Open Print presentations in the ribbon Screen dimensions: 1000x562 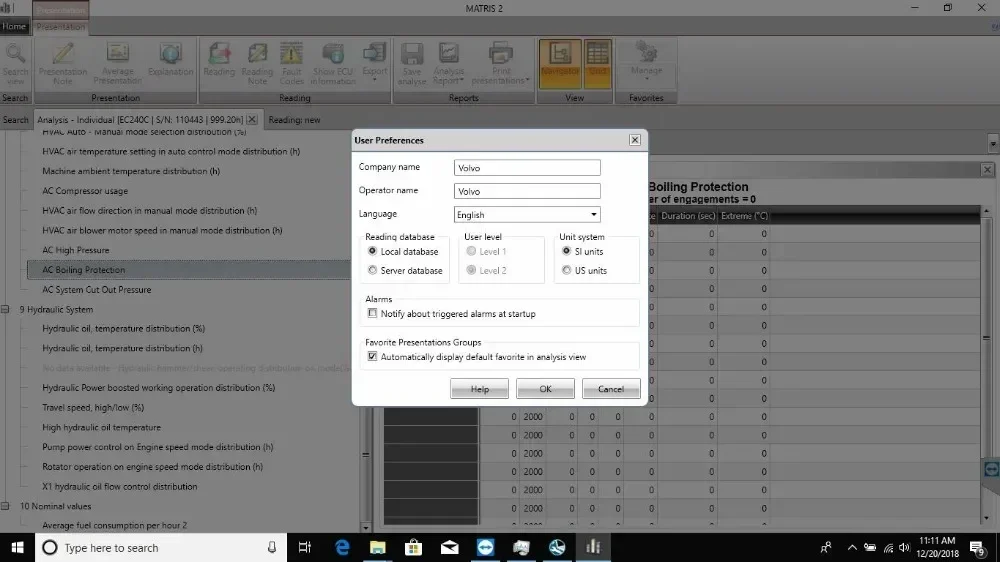click(x=500, y=62)
